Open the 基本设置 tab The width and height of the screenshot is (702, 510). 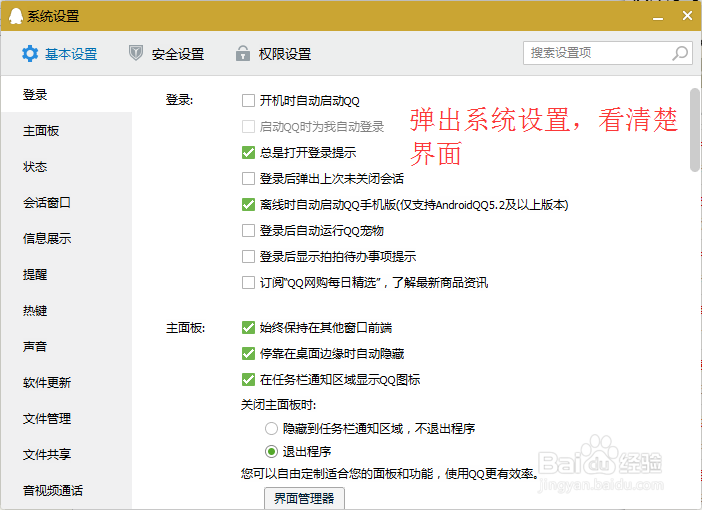(x=60, y=54)
